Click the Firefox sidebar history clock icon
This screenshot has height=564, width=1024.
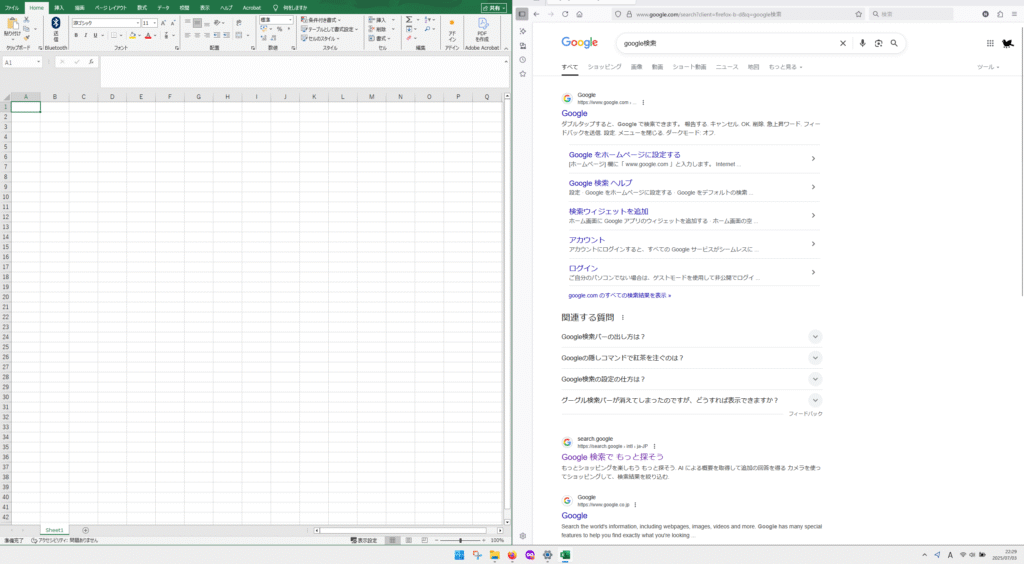(522, 59)
